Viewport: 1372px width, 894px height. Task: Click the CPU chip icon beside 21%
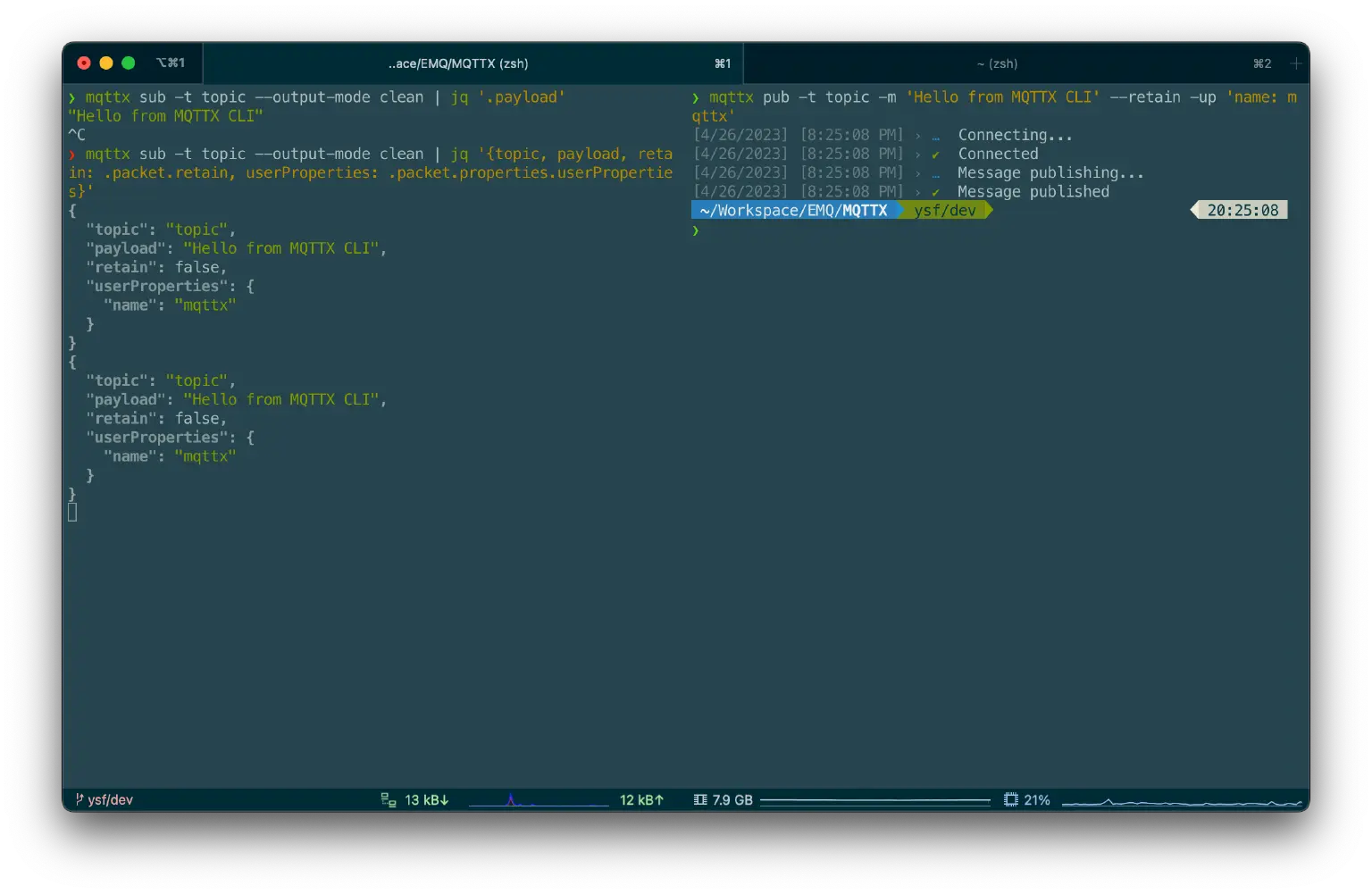coord(1010,799)
